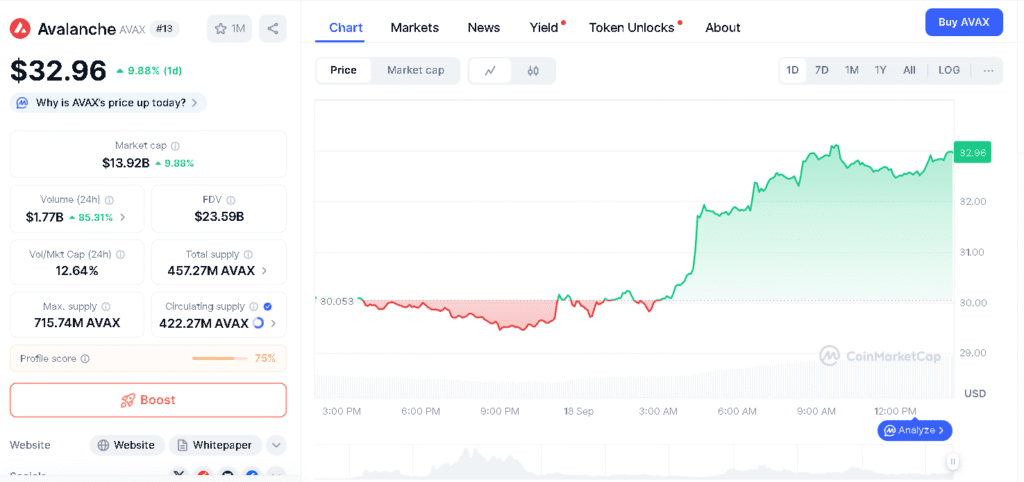Expand Volume (24h) details chevron
The width and height of the screenshot is (1024, 482).
pyautogui.click(x=123, y=217)
